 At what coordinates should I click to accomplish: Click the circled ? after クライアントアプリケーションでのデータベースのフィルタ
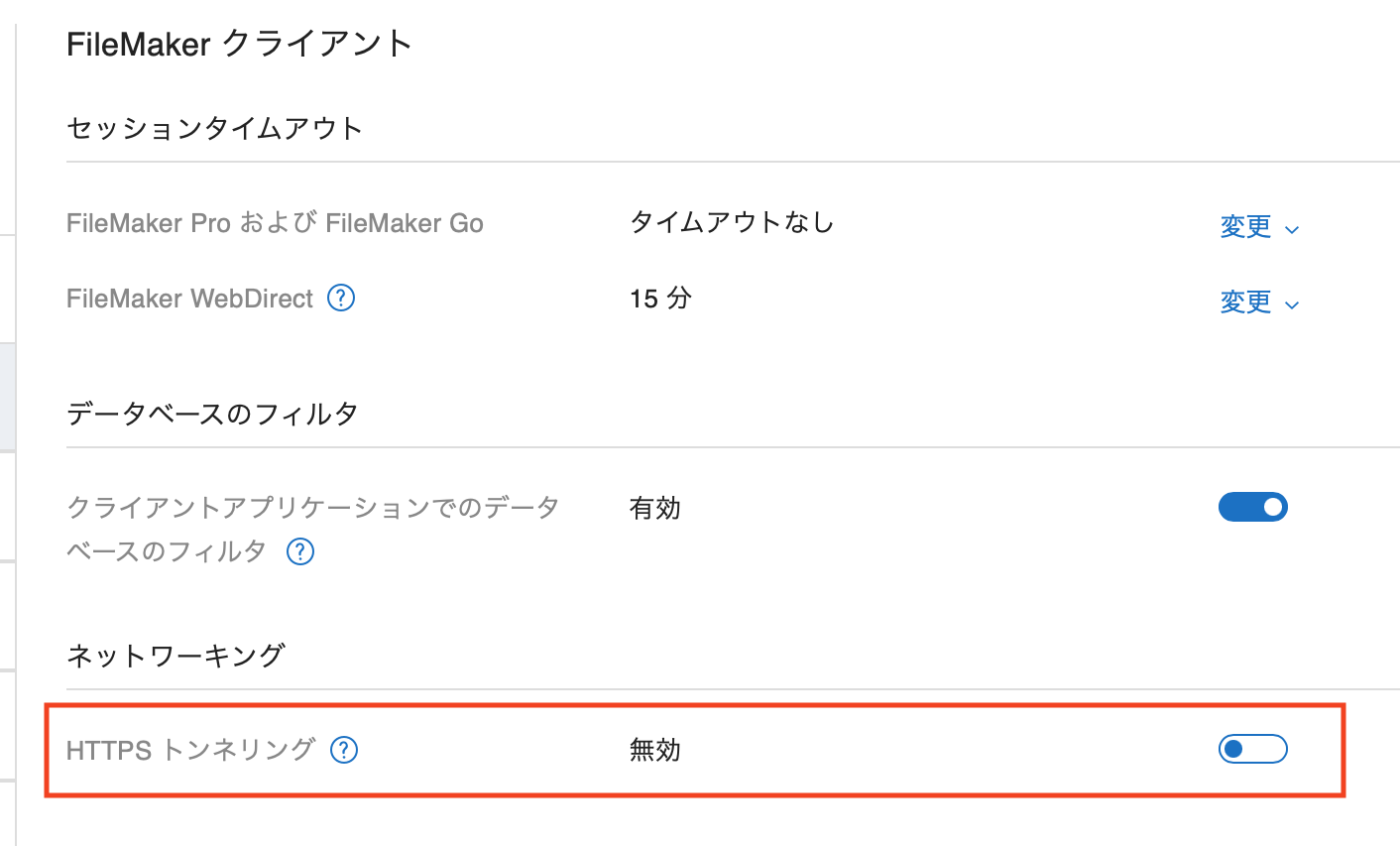[x=299, y=551]
